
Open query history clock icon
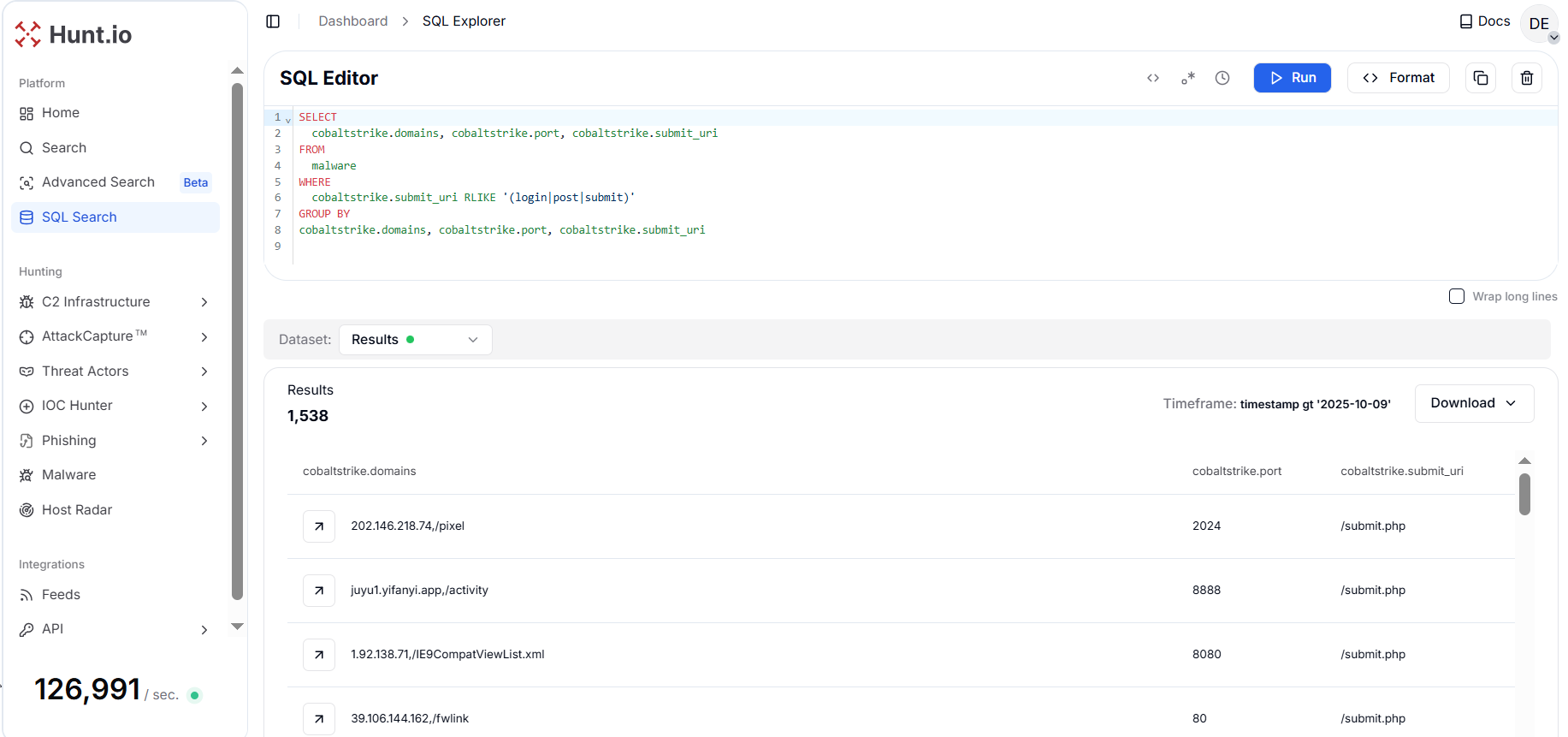1222,78
